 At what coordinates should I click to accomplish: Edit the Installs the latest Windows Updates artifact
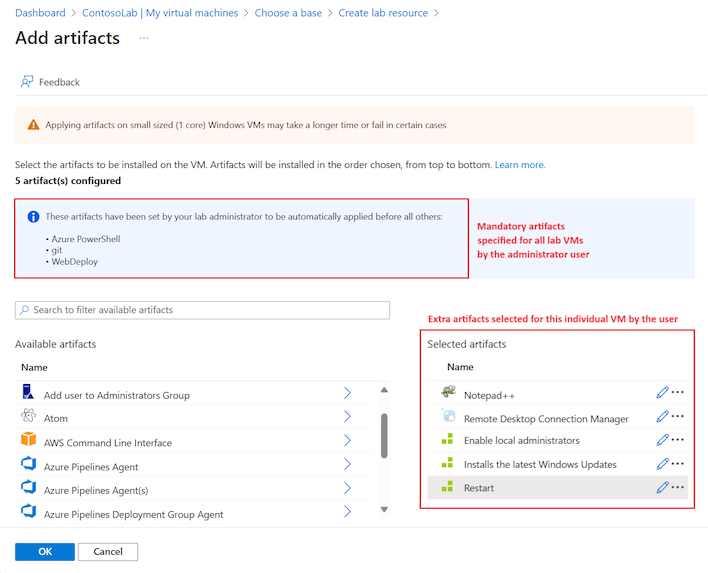coord(662,464)
